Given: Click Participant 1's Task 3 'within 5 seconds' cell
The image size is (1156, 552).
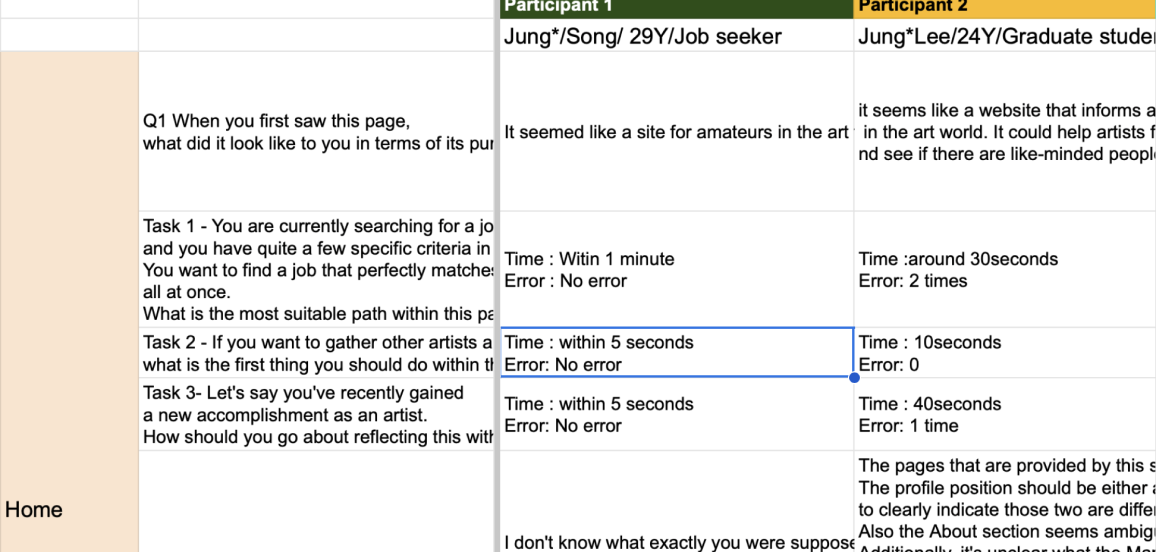Looking at the screenshot, I should 675,415.
